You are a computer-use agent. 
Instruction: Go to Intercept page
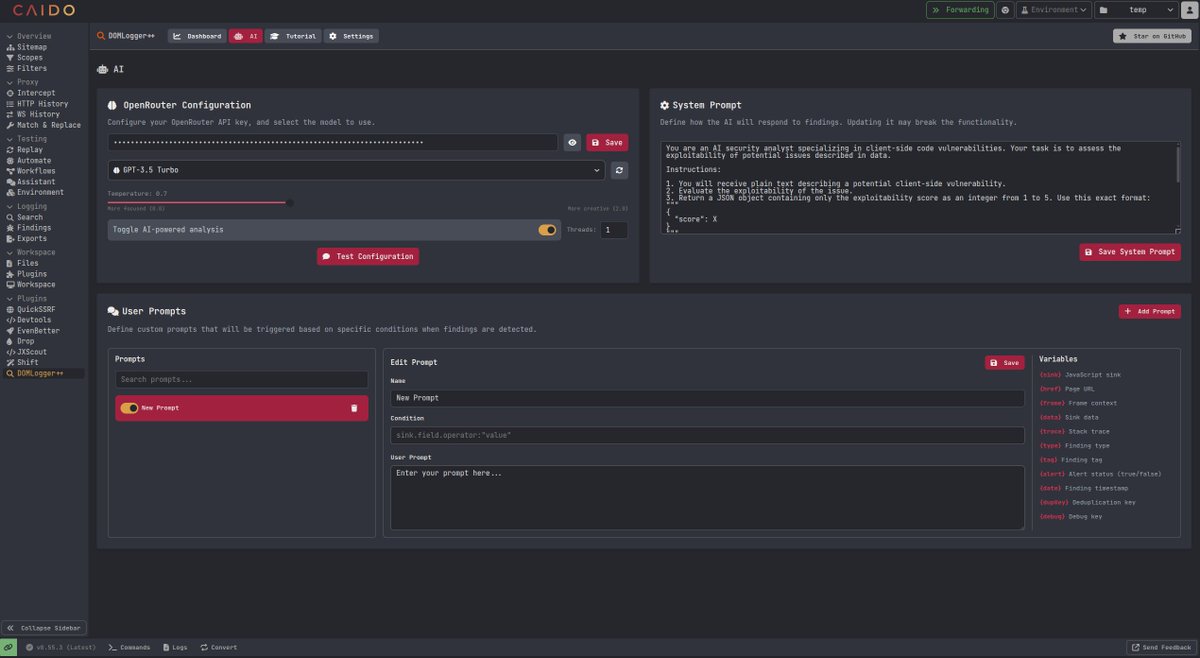(36, 93)
